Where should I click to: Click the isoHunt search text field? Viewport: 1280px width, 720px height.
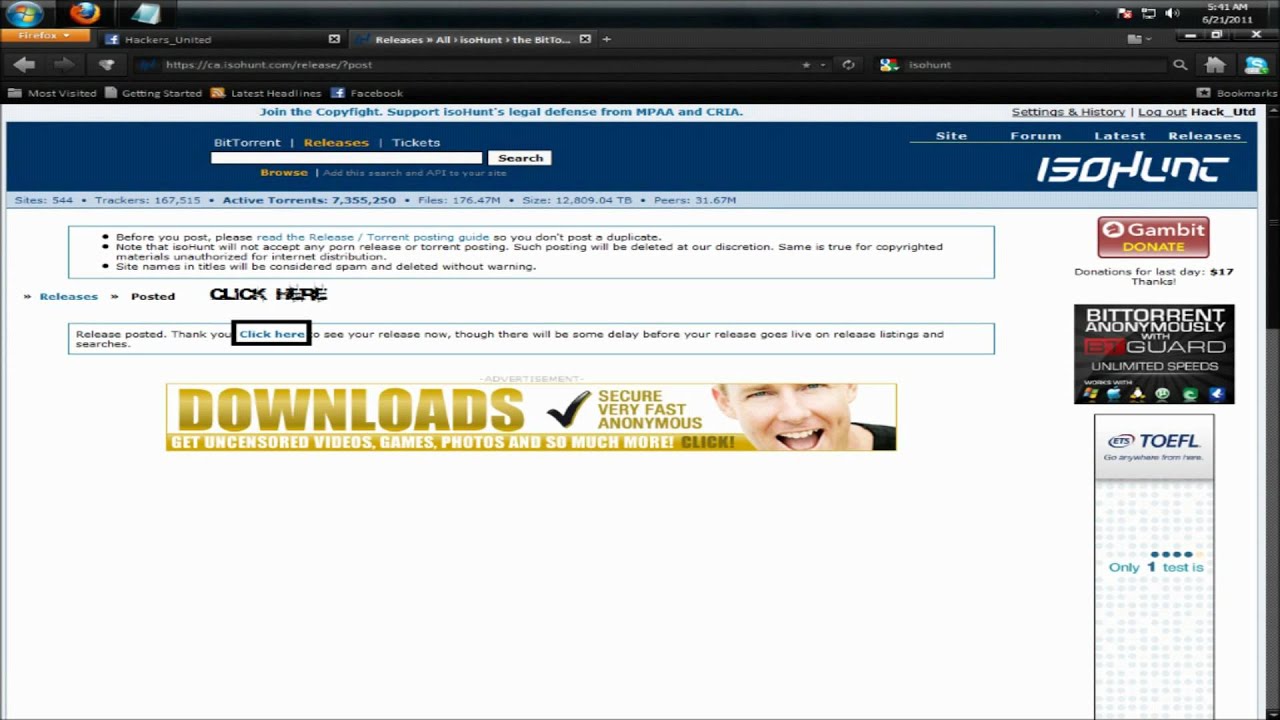(347, 158)
